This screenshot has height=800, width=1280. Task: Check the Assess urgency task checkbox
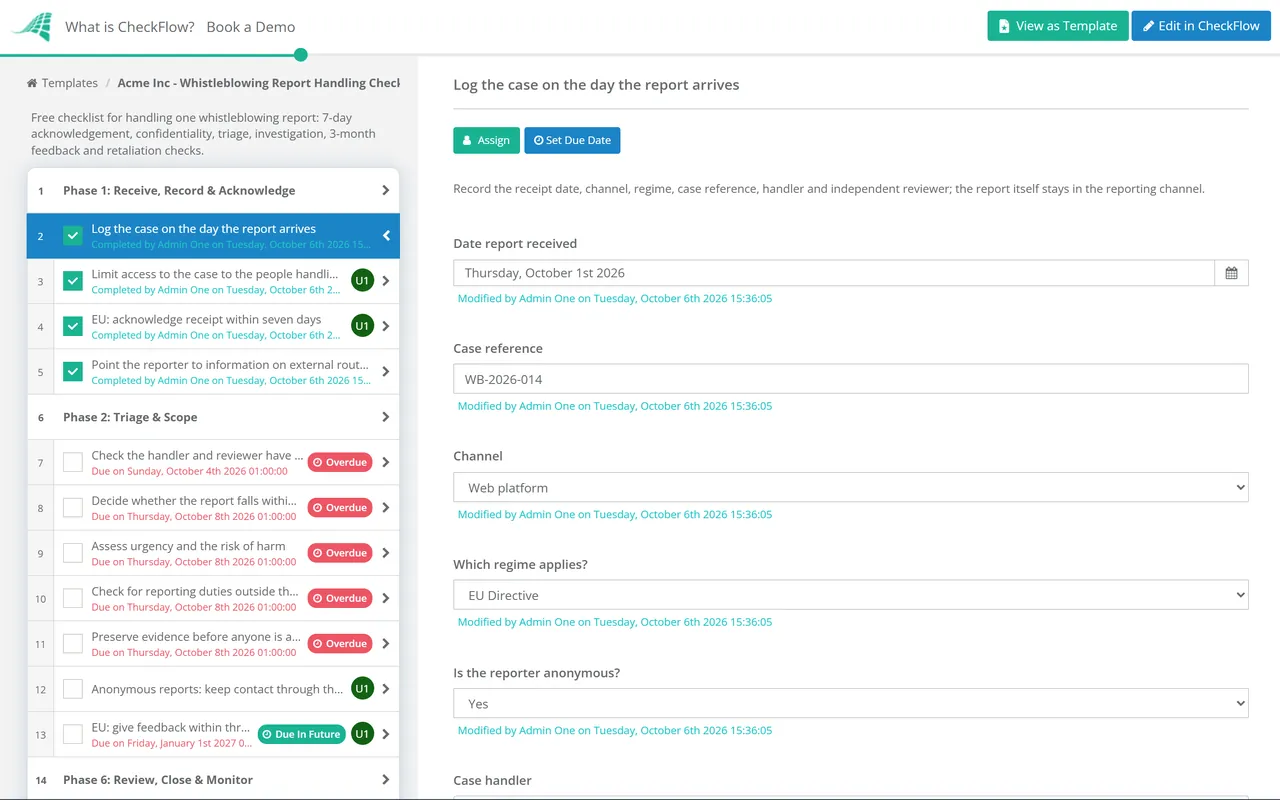click(x=73, y=553)
